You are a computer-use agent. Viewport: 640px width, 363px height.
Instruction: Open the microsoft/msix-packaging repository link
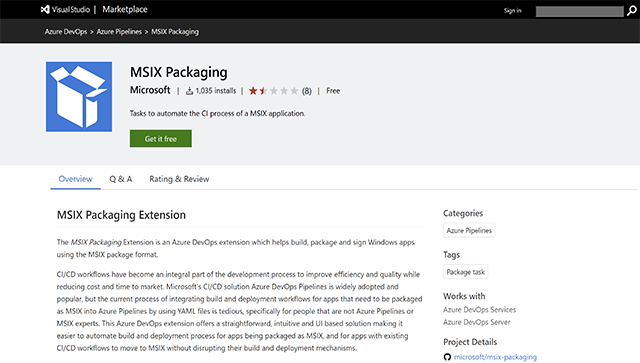tap(495, 357)
